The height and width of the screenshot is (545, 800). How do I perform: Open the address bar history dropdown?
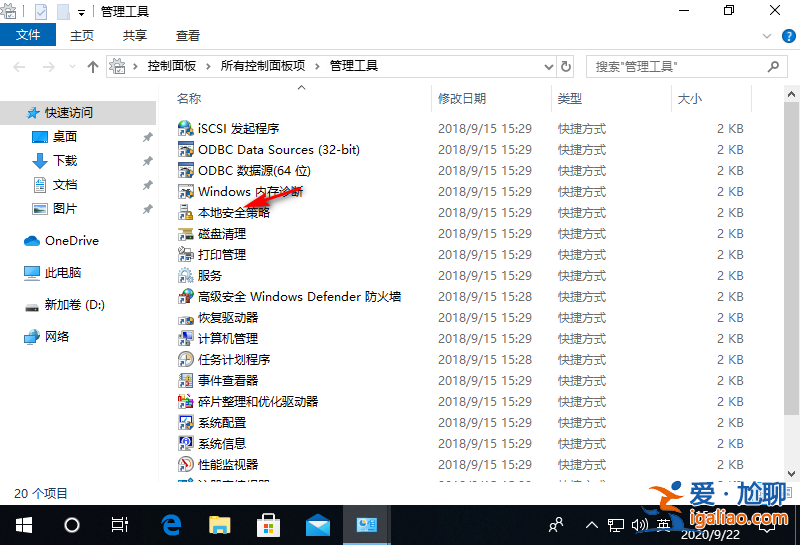[x=548, y=67]
